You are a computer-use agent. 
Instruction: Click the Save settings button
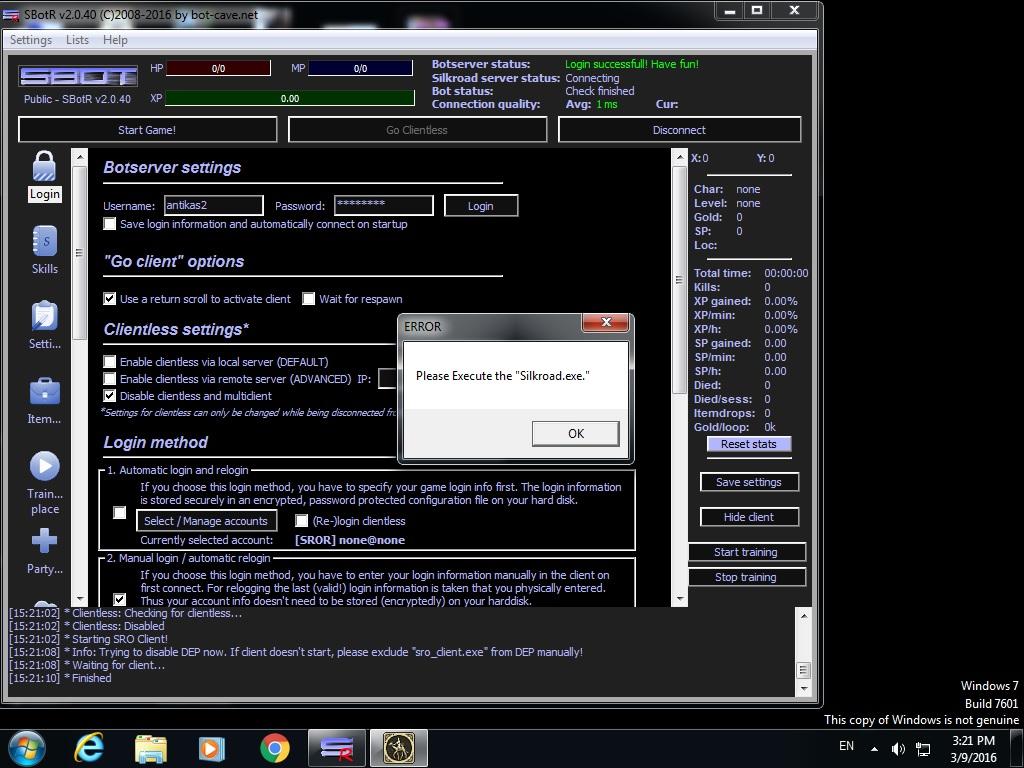pyautogui.click(x=749, y=482)
